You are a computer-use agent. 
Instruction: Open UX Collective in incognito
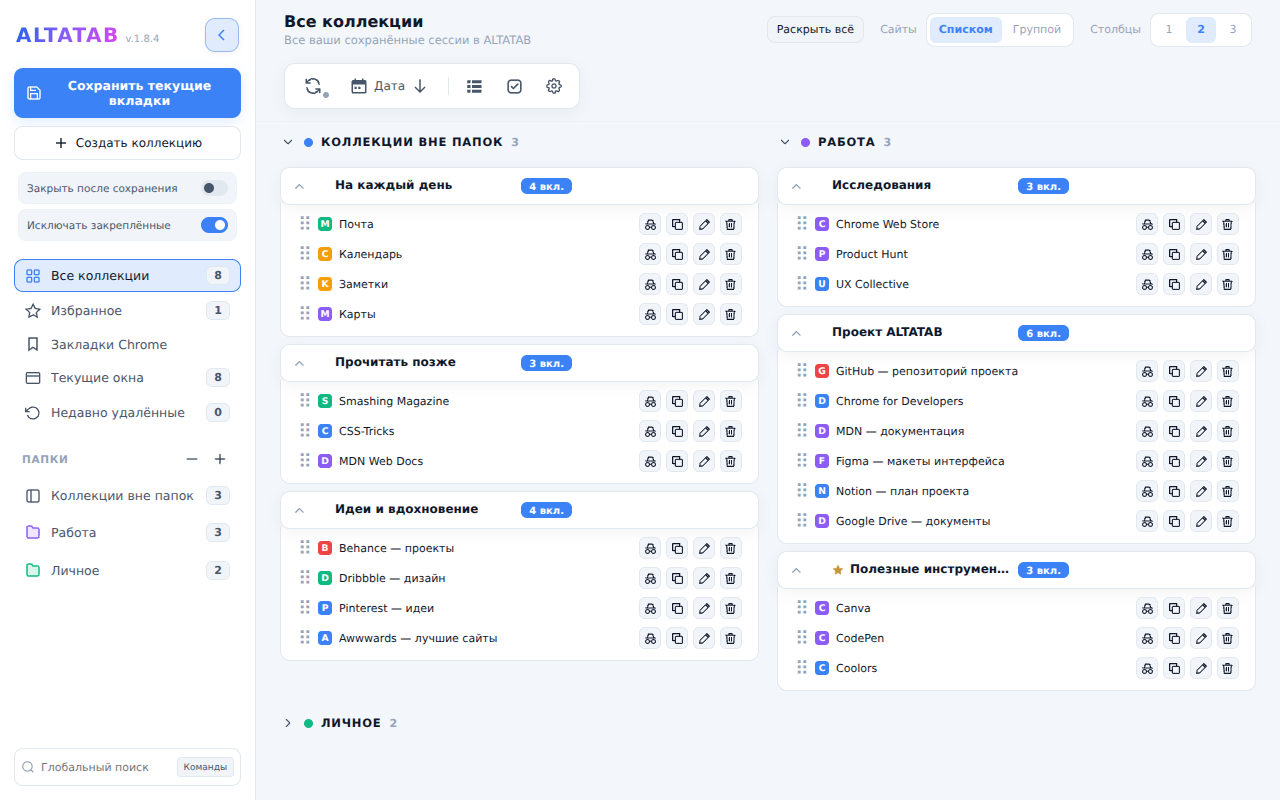pos(1147,284)
